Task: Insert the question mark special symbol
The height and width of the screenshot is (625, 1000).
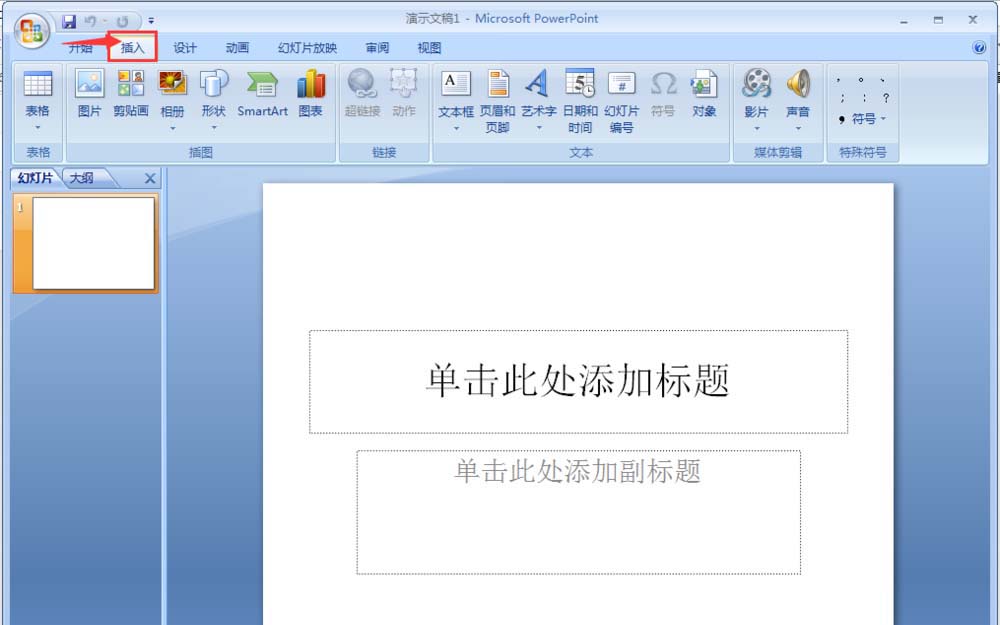Action: (x=886, y=98)
